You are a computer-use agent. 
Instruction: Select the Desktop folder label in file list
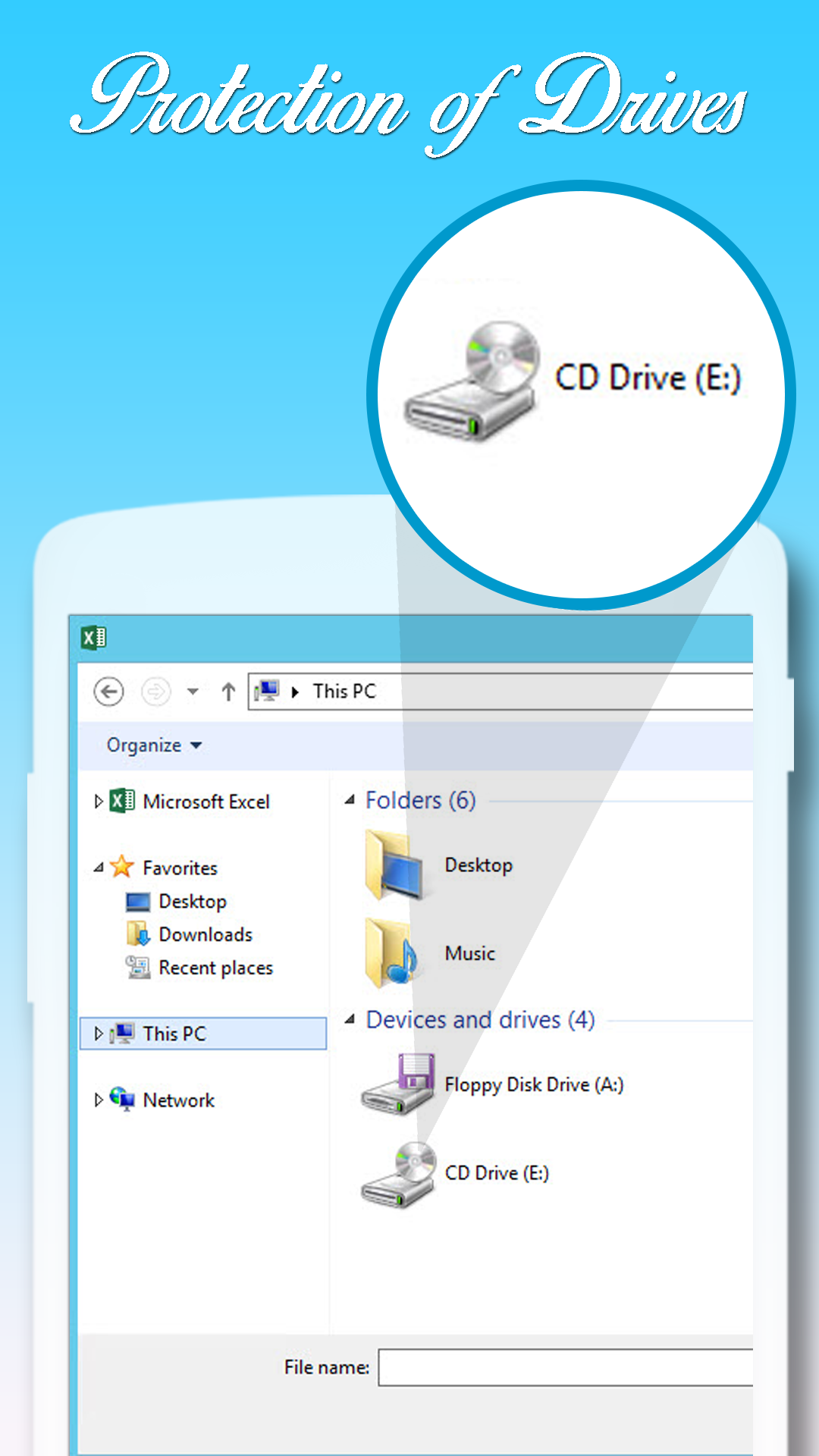479,865
